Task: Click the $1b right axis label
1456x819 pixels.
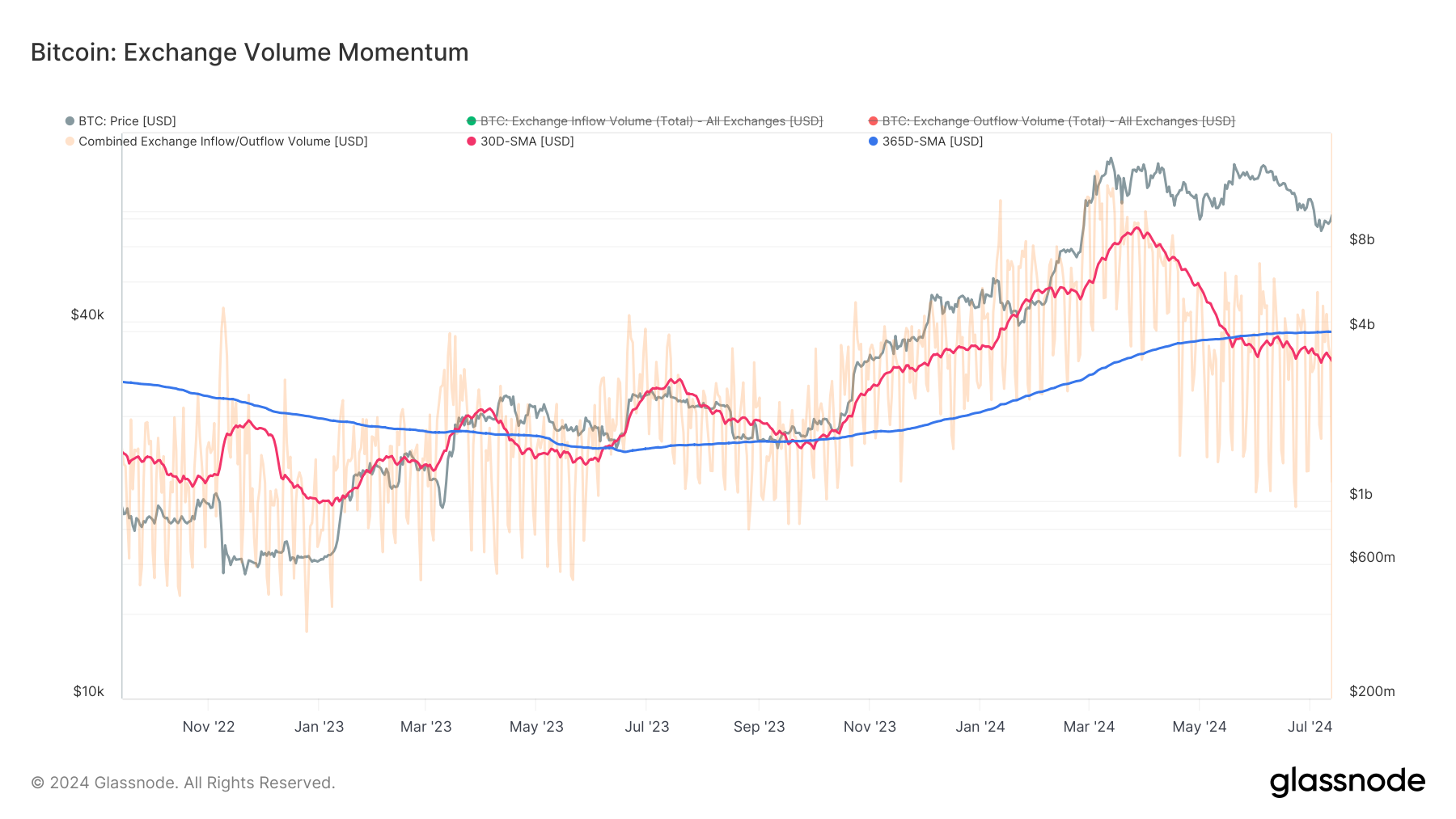Action: 1361,494
